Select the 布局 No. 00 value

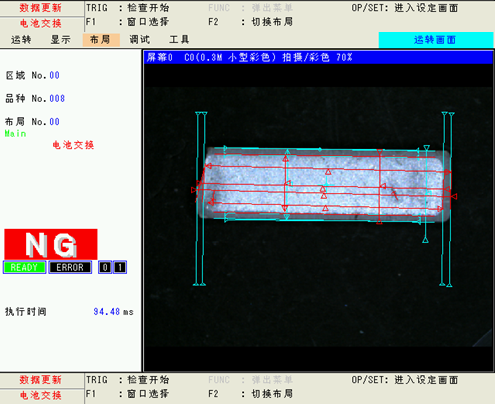(x=54, y=122)
